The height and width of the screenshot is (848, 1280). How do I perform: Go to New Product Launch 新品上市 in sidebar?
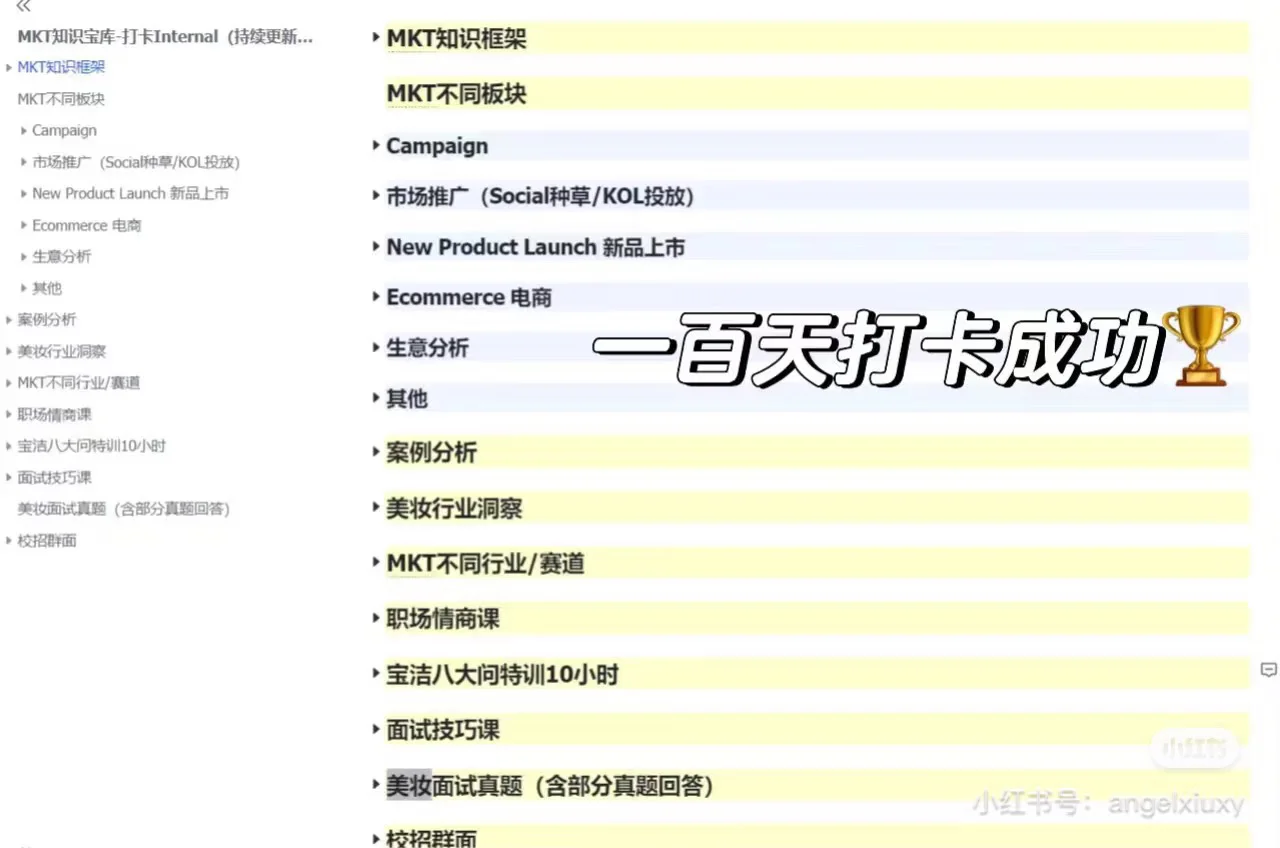pyautogui.click(x=130, y=194)
